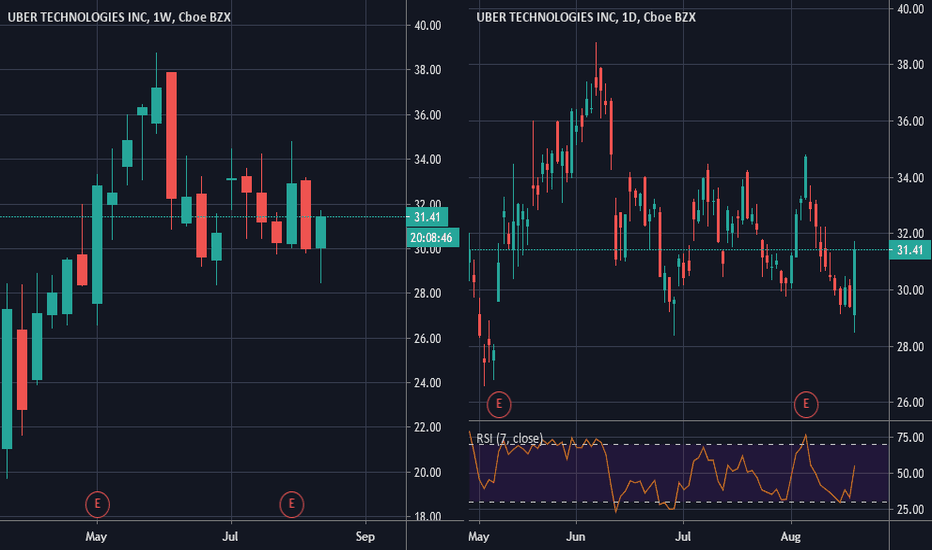The image size is (932, 550).
Task: Open the August earnings E marker on daily chart
Action: 806,404
